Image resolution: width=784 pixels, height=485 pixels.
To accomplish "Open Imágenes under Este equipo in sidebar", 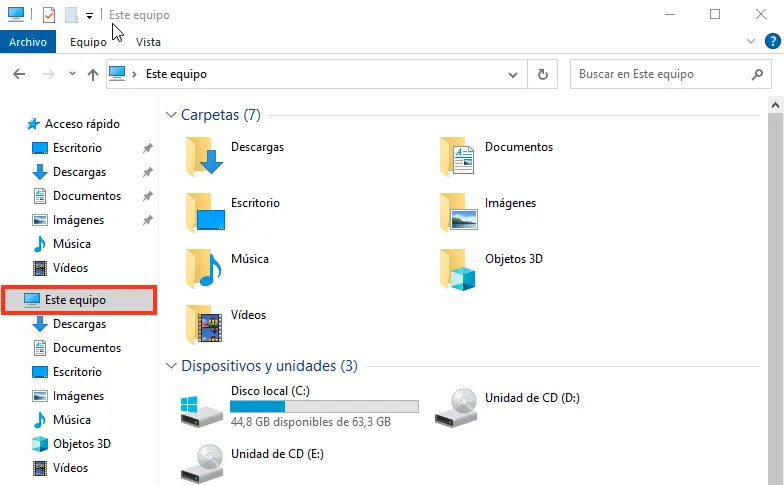I will [x=68, y=396].
